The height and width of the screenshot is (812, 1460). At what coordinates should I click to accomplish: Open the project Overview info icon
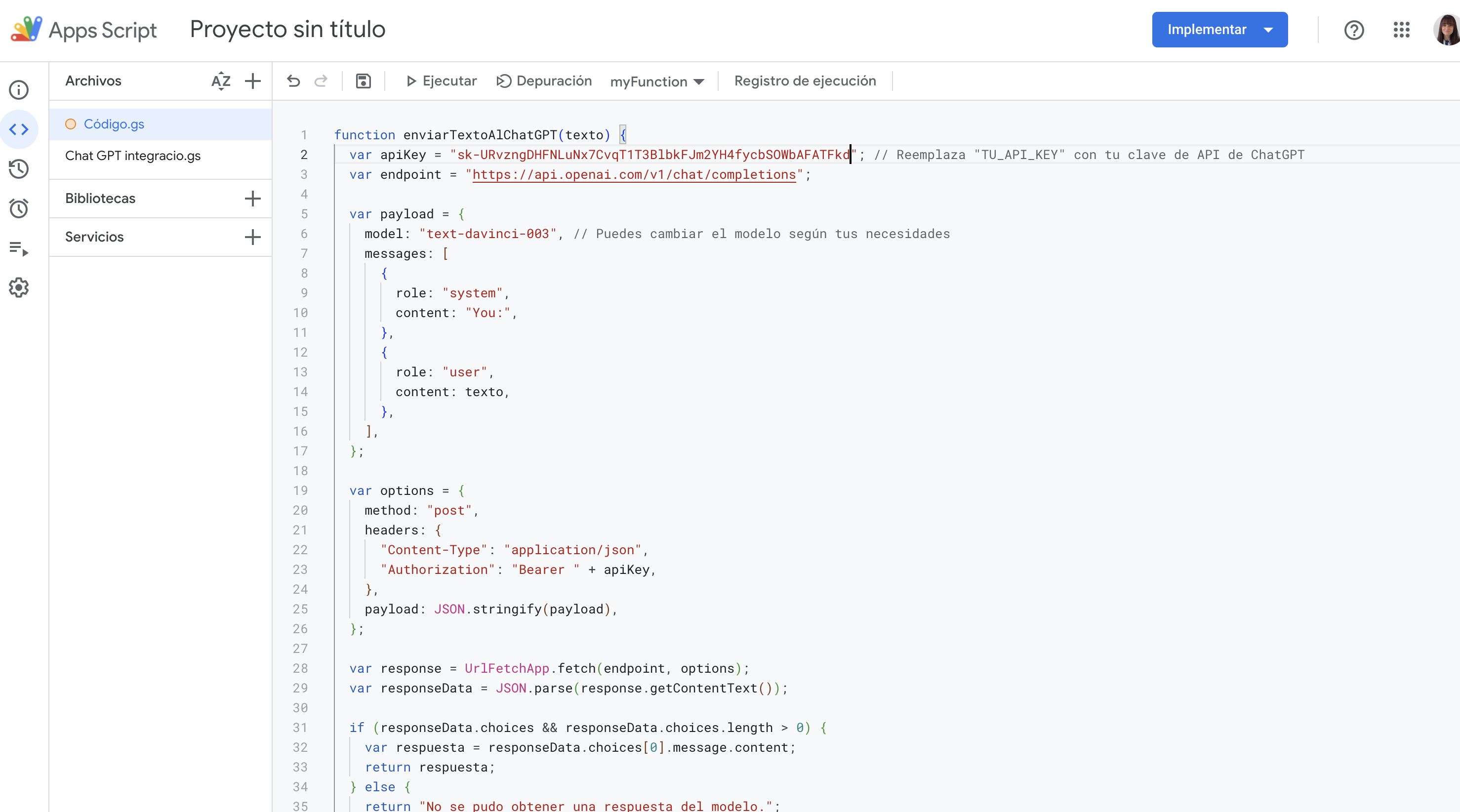[x=19, y=89]
